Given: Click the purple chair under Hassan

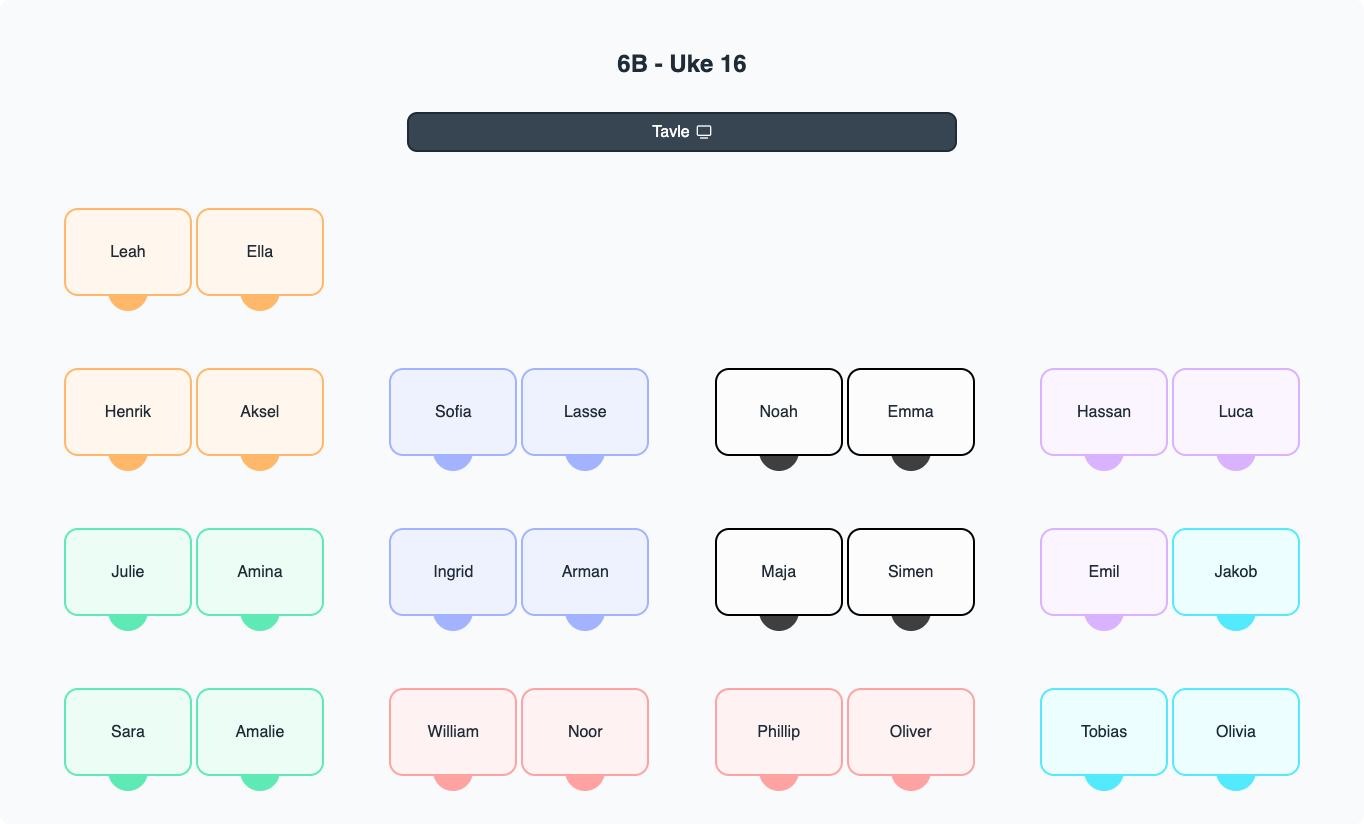Looking at the screenshot, I should click(1104, 463).
